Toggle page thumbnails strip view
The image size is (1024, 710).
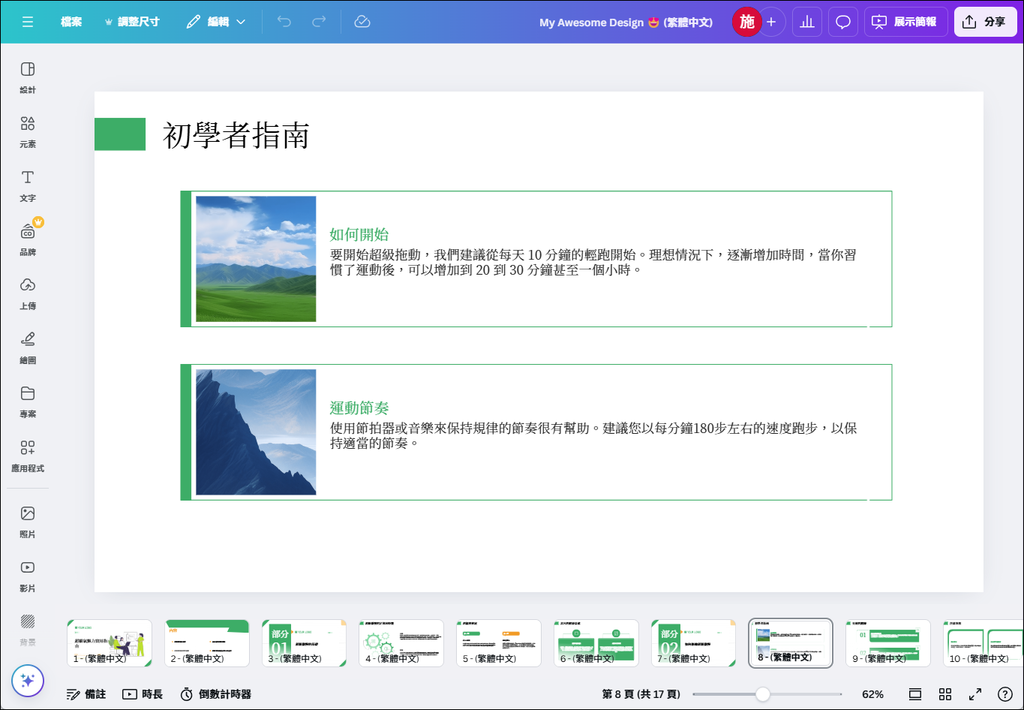point(915,694)
